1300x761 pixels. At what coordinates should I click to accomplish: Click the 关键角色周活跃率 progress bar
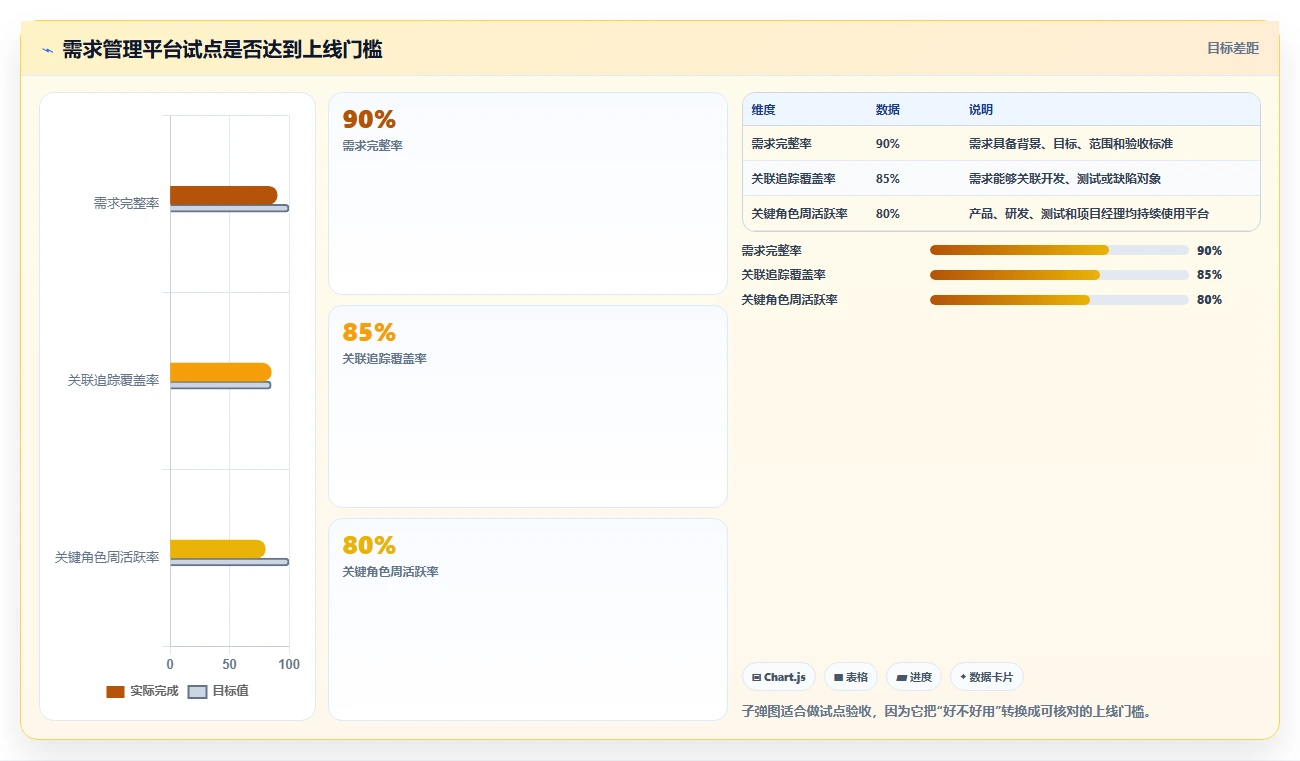click(x=1059, y=300)
